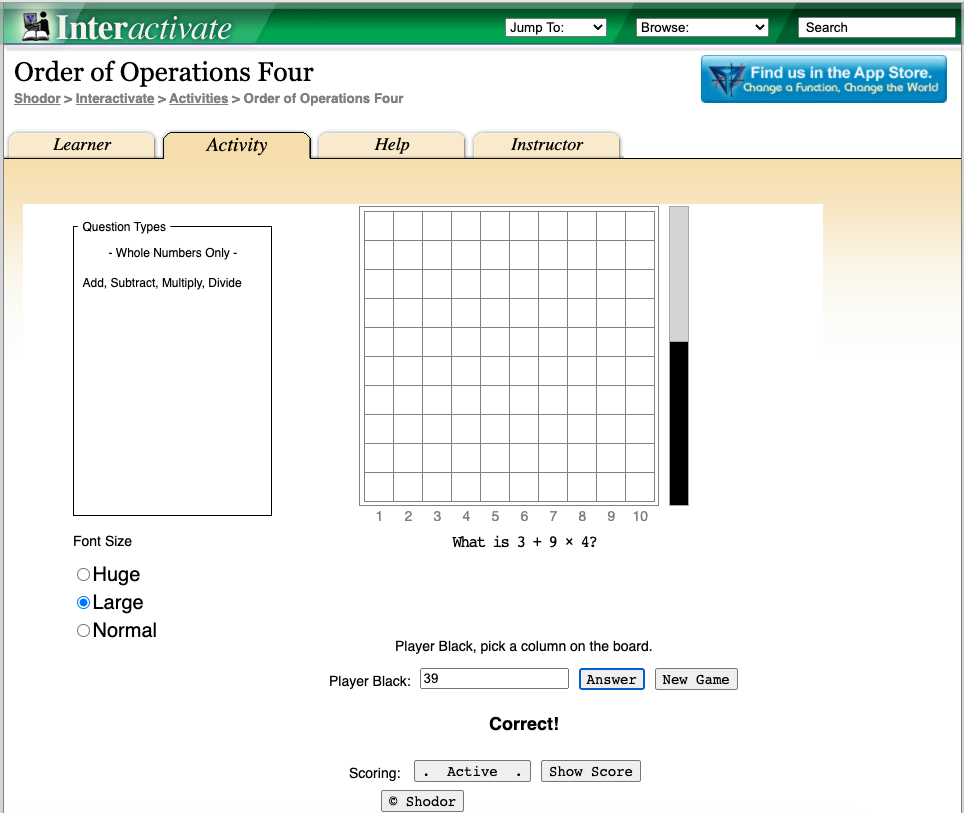Click the Interactivate logo icon

coord(36,26)
